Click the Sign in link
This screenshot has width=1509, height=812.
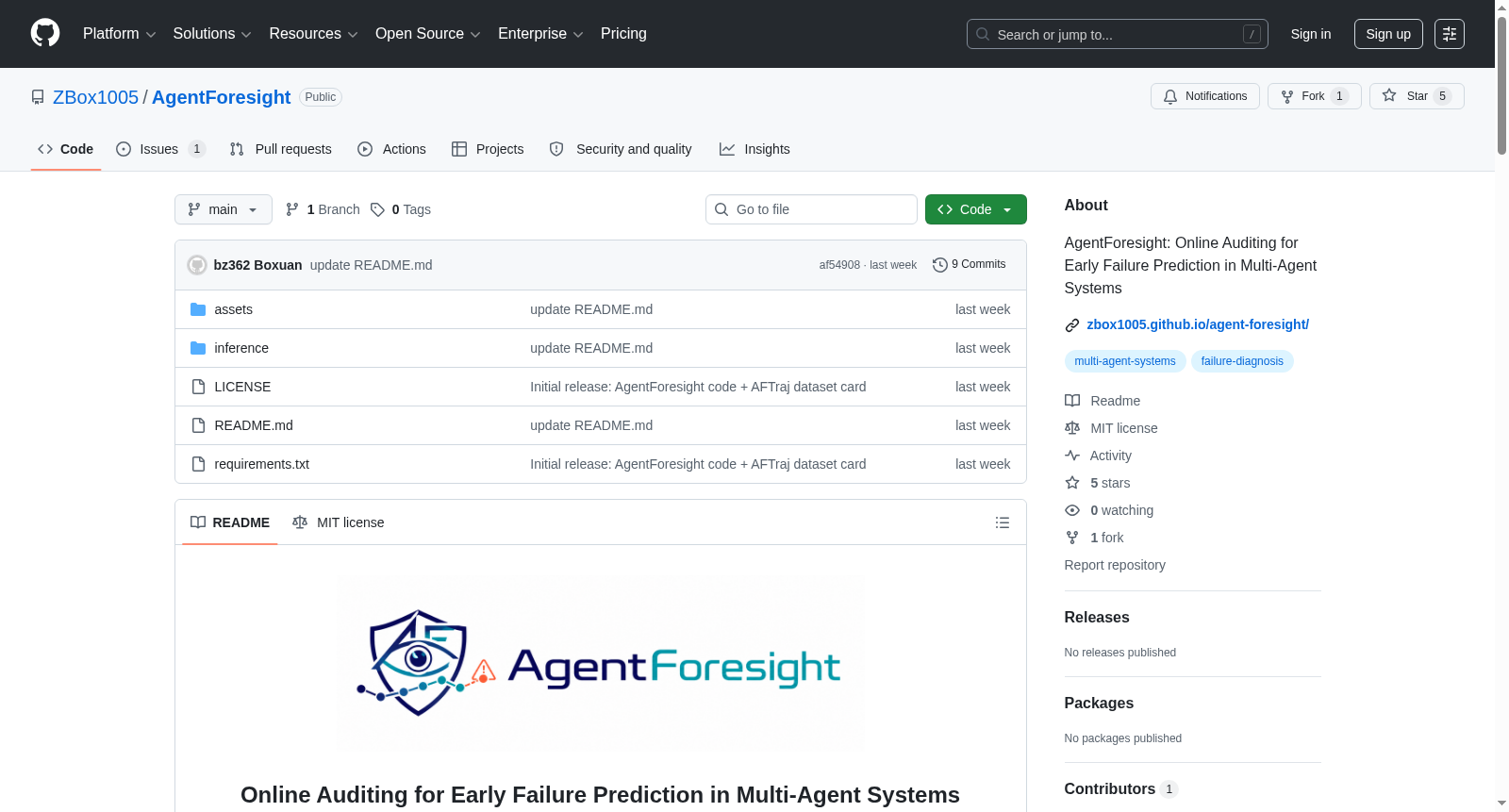[1311, 34]
